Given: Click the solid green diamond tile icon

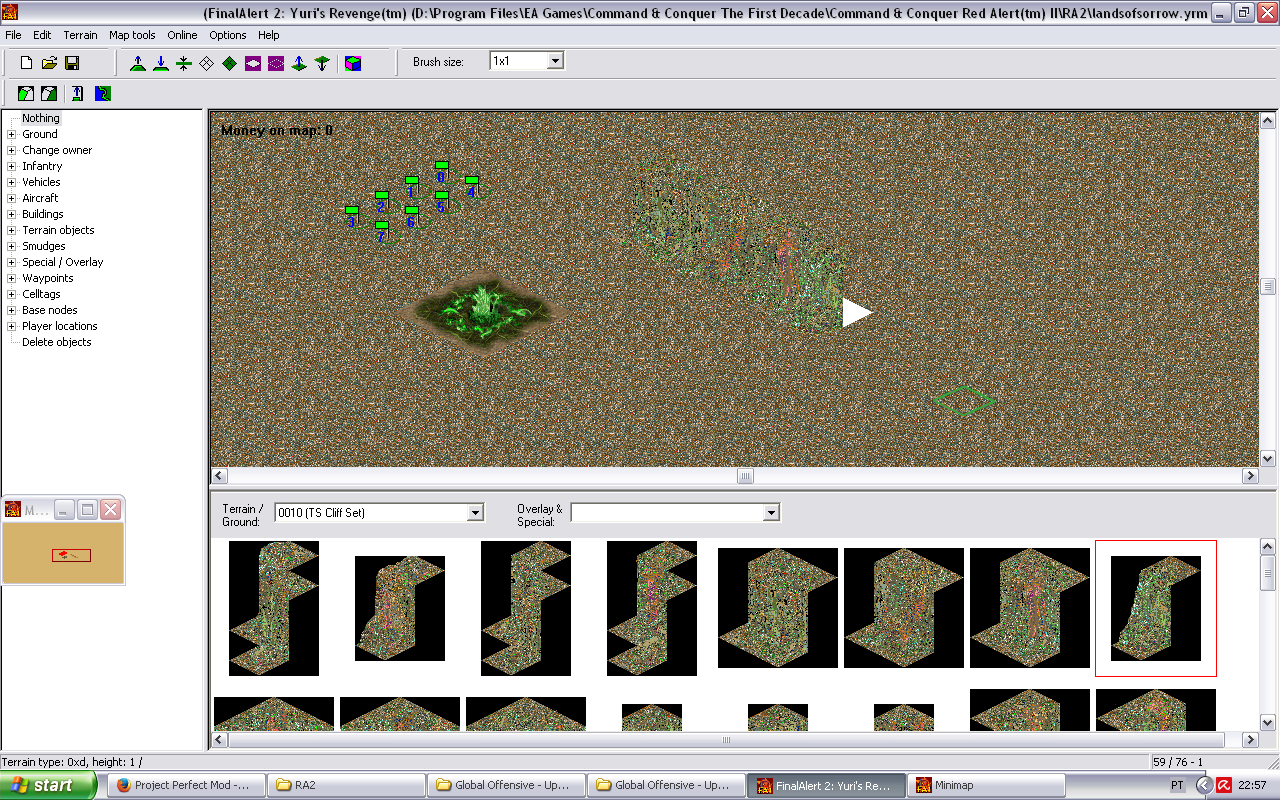Looking at the screenshot, I should click(230, 63).
